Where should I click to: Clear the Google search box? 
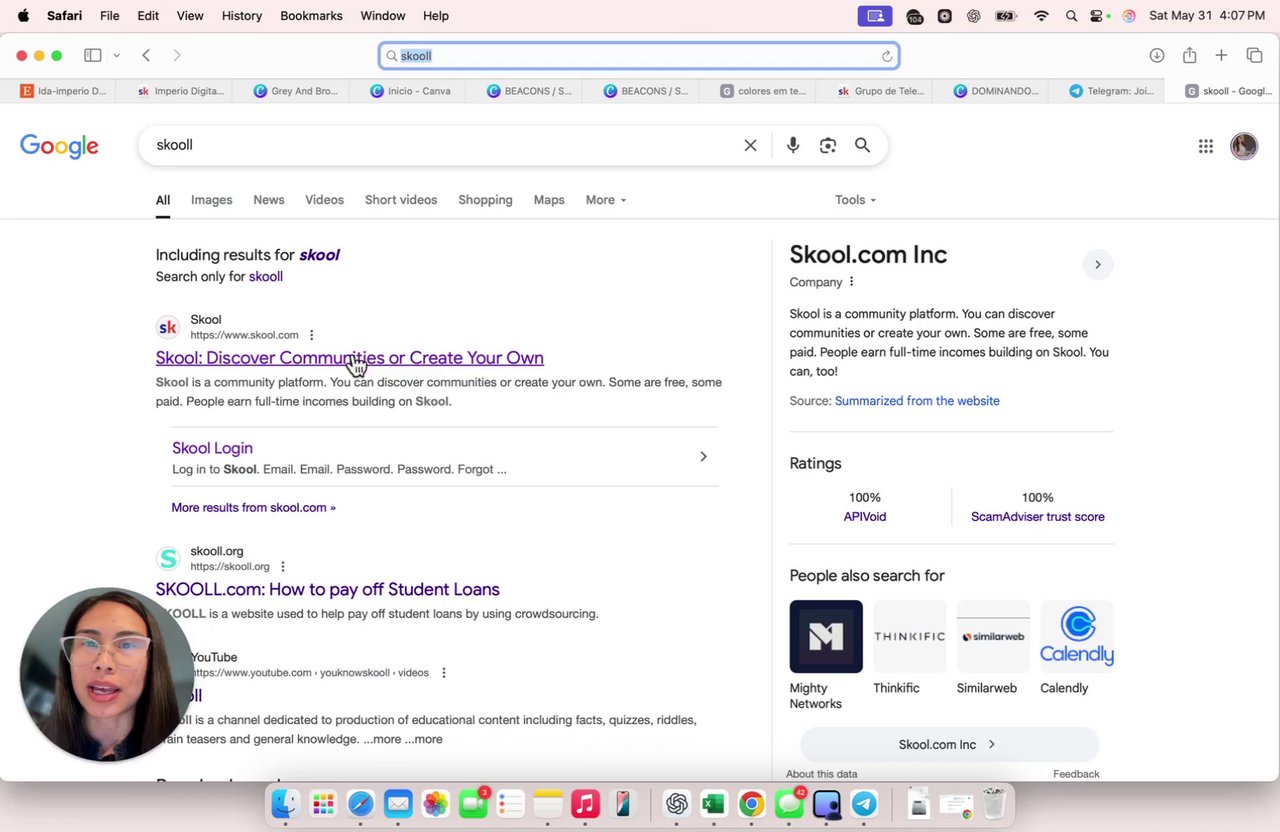[x=750, y=146]
